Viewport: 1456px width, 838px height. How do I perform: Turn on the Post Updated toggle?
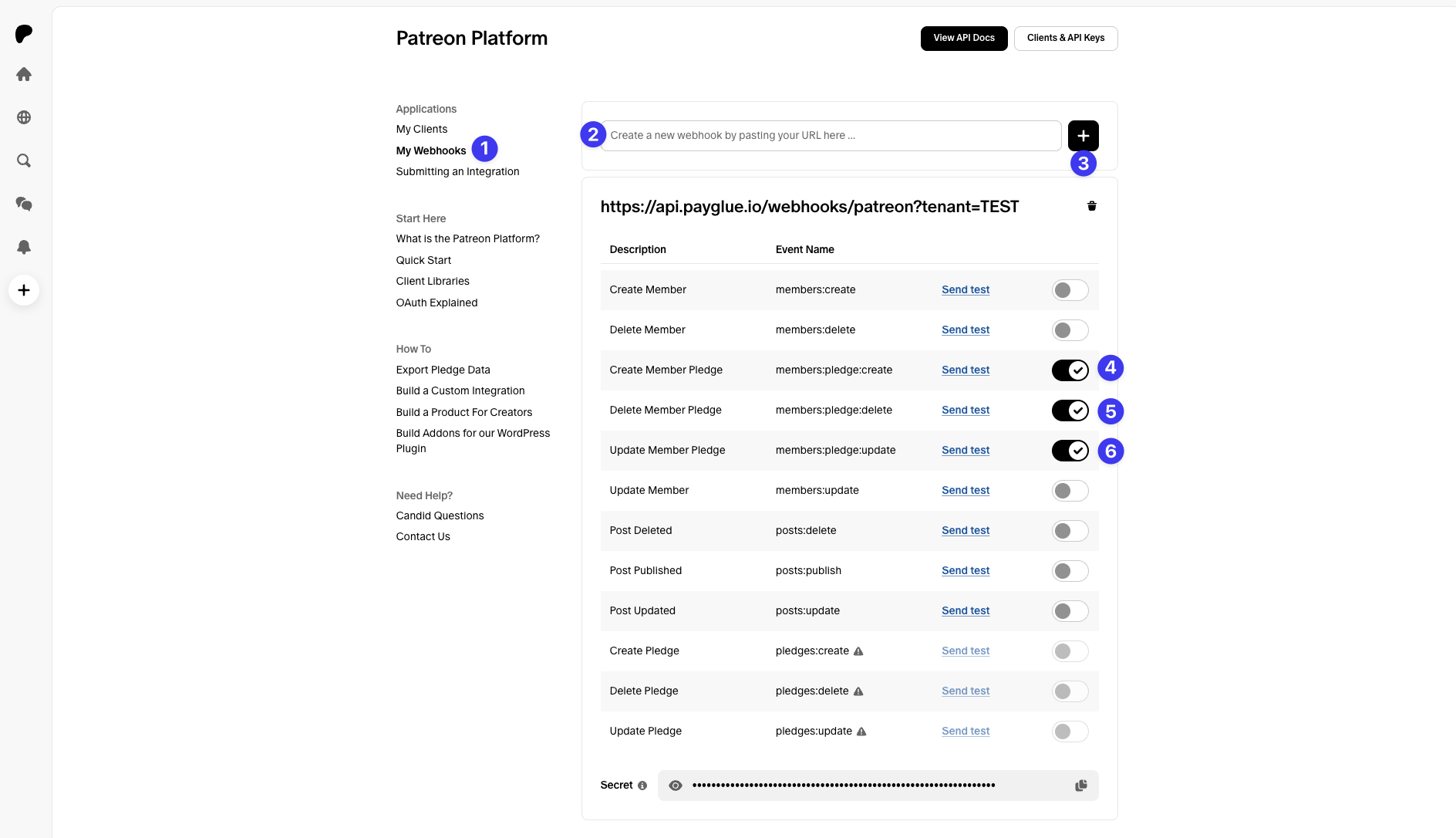[1070, 611]
